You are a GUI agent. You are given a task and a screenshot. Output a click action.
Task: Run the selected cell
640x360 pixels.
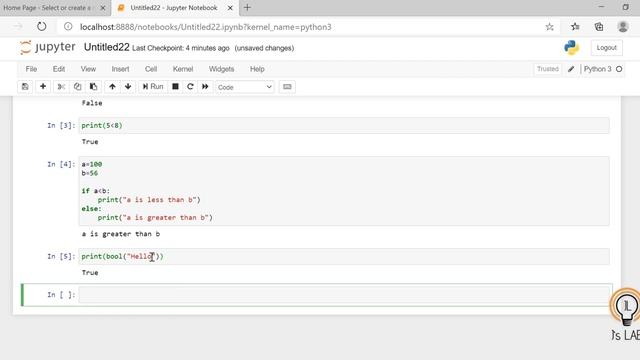pyautogui.click(x=153, y=87)
